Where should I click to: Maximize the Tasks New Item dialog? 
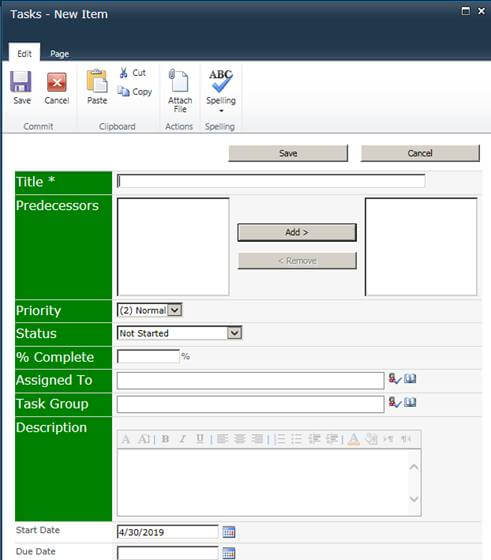(x=466, y=11)
